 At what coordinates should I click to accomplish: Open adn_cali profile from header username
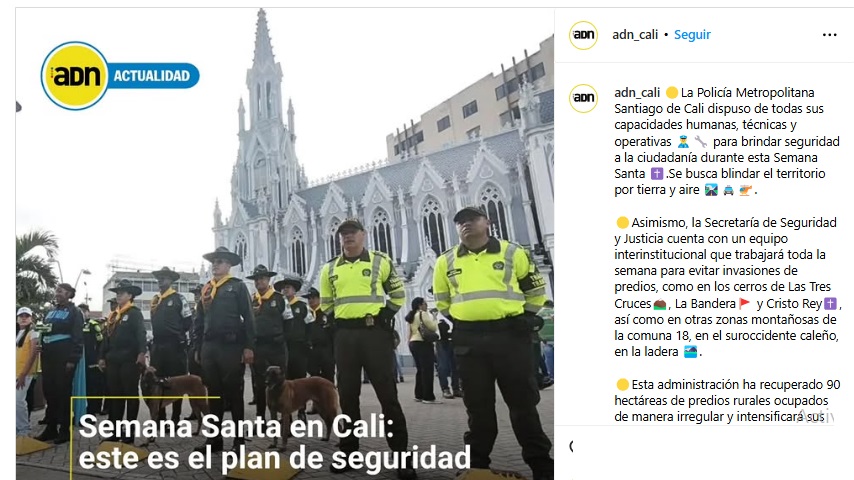(635, 35)
